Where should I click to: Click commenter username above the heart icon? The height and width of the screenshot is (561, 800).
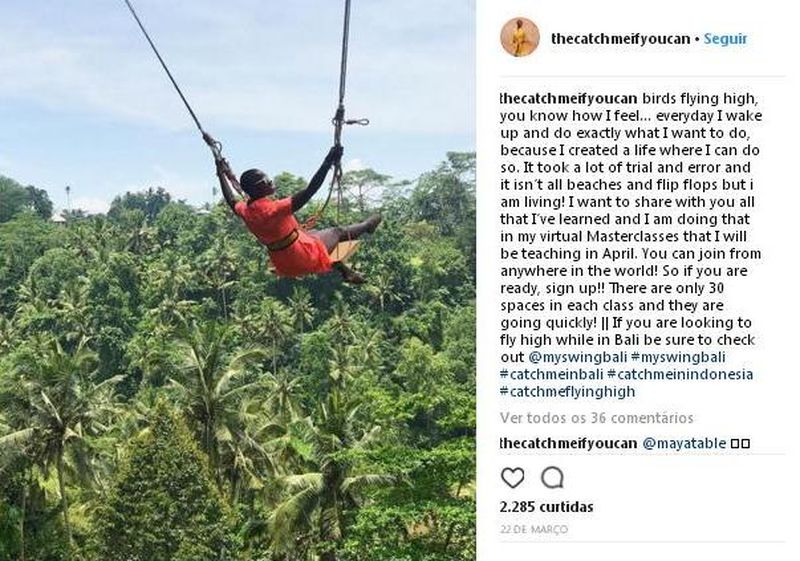[x=568, y=443]
